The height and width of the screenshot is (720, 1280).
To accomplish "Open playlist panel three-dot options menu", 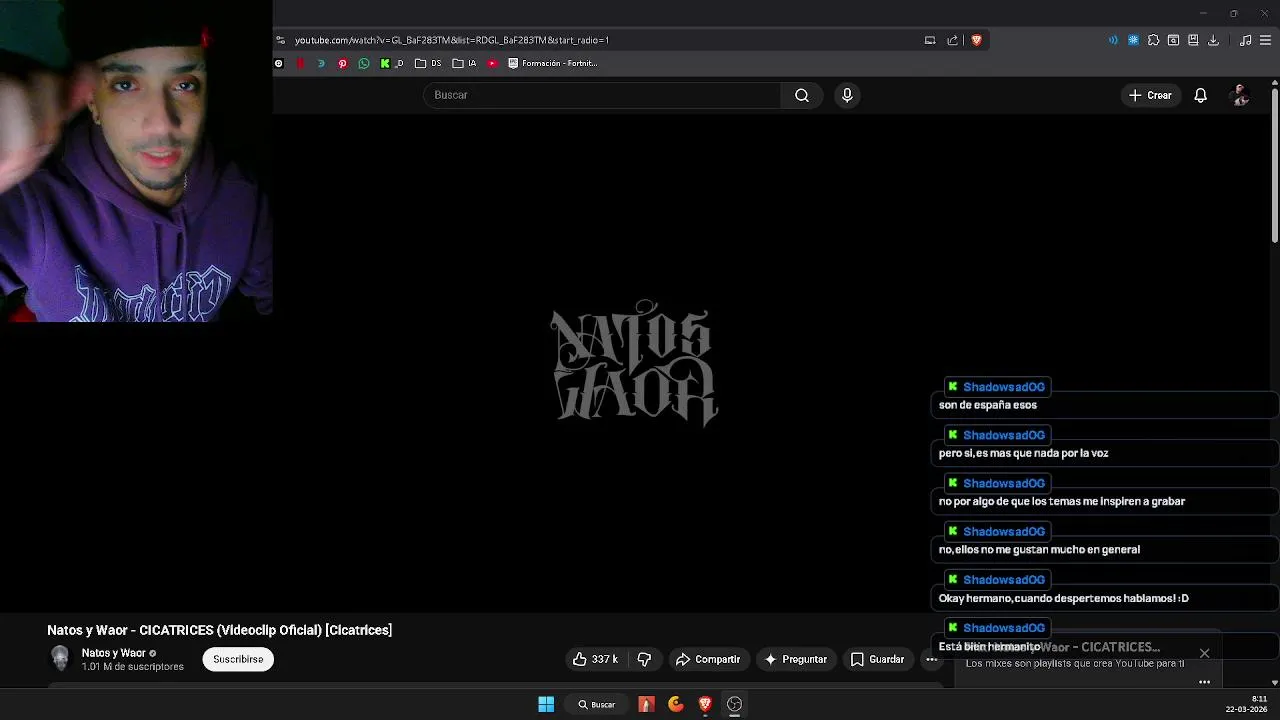I will coord(1204,682).
